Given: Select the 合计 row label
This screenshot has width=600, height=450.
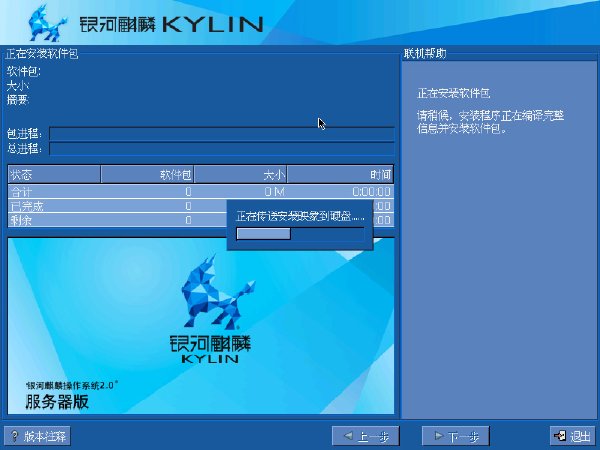Looking at the screenshot, I should (21, 191).
